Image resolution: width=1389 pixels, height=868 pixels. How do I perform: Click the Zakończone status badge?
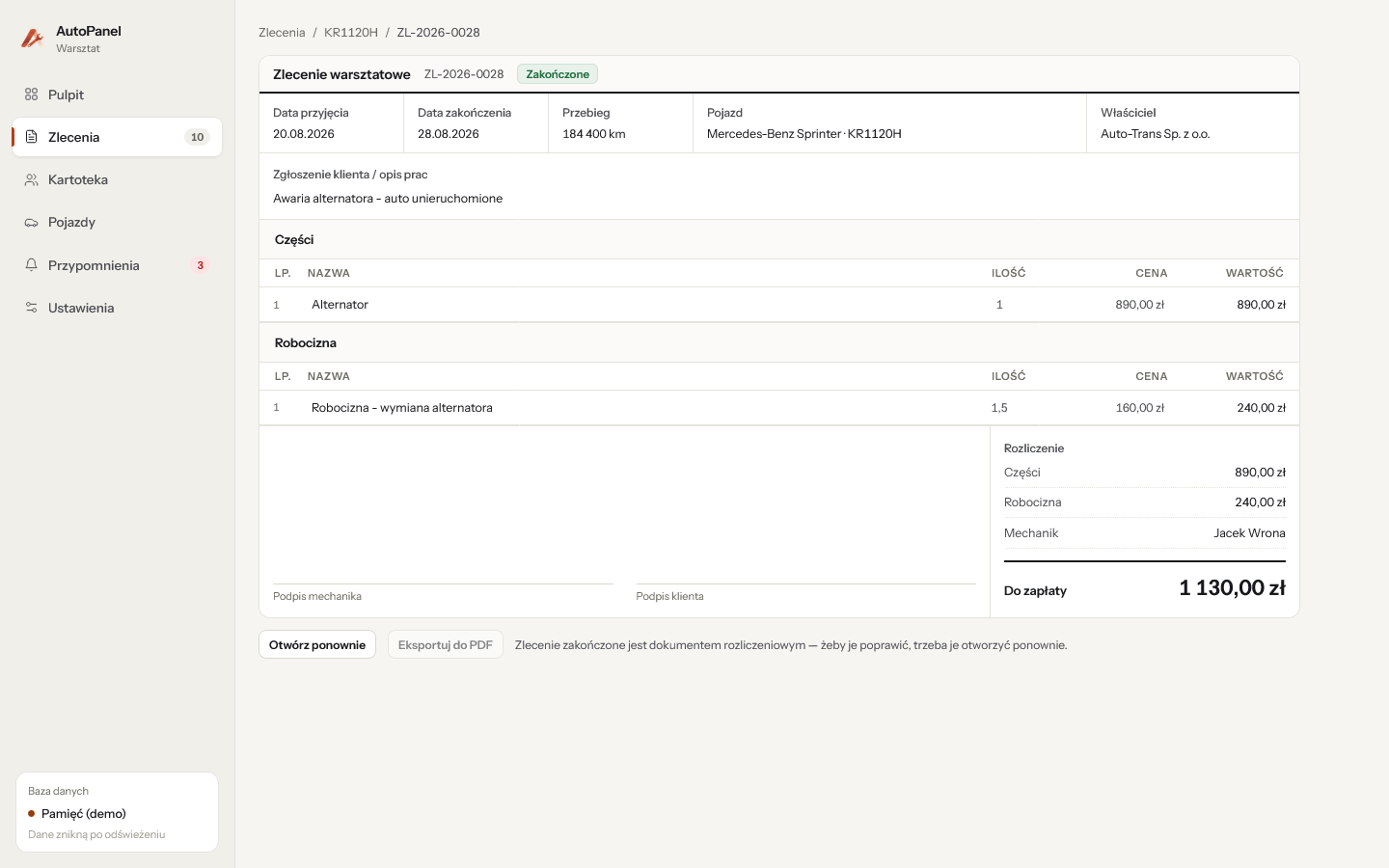[558, 74]
